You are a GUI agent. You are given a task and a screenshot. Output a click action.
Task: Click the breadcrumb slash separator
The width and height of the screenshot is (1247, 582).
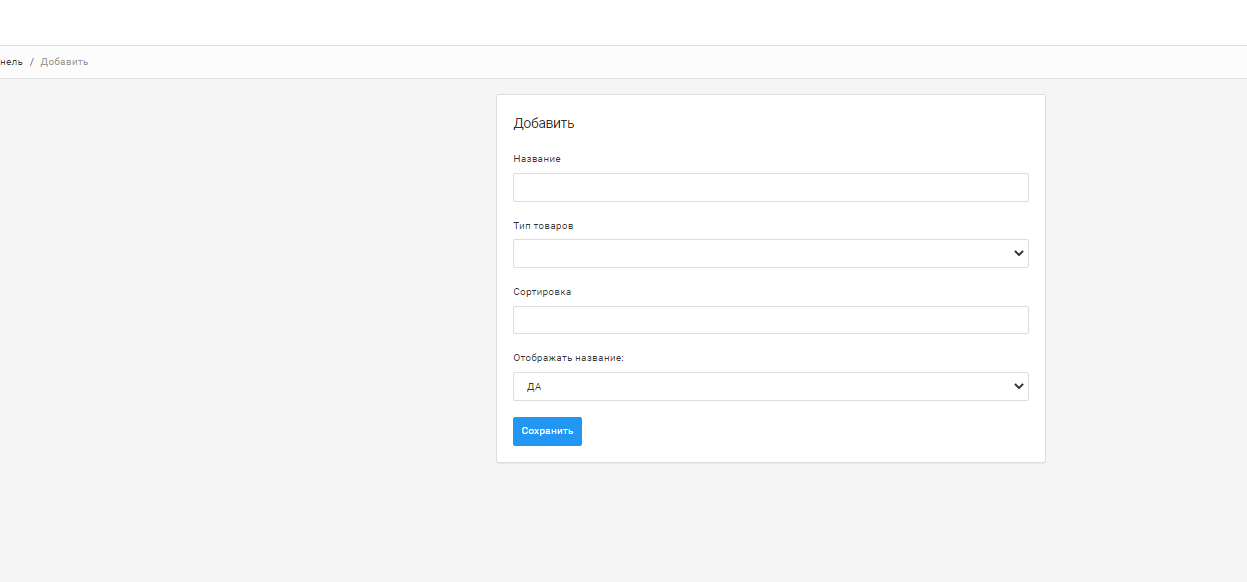tap(32, 62)
